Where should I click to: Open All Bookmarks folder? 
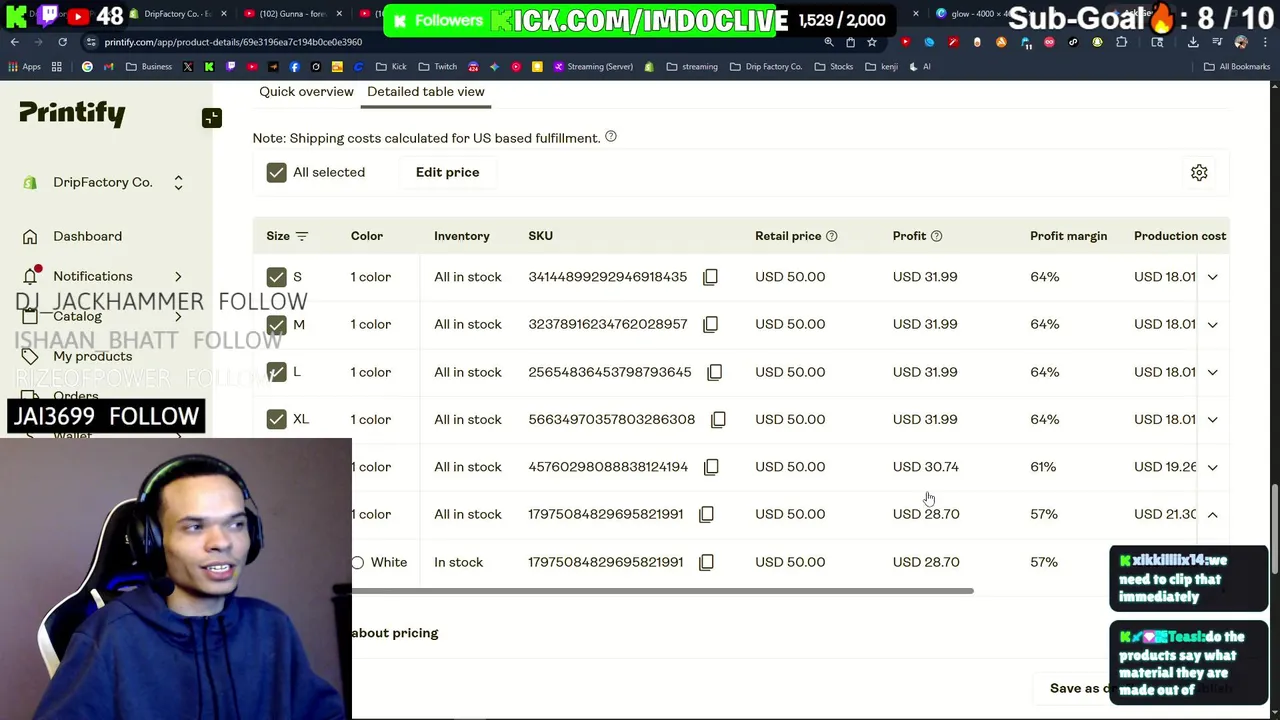[1237, 67]
